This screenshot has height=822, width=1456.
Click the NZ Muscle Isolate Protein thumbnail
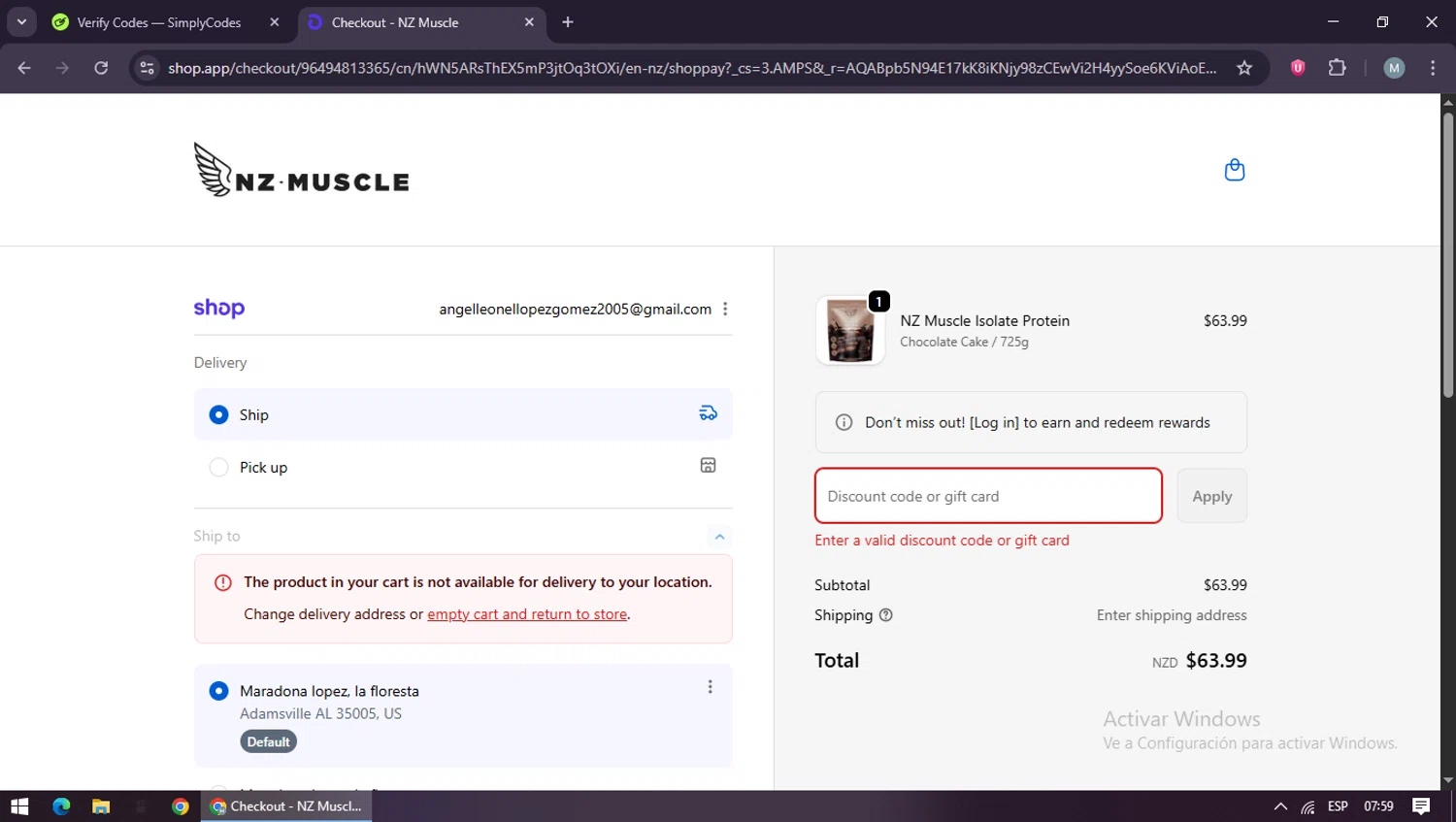[x=850, y=331]
